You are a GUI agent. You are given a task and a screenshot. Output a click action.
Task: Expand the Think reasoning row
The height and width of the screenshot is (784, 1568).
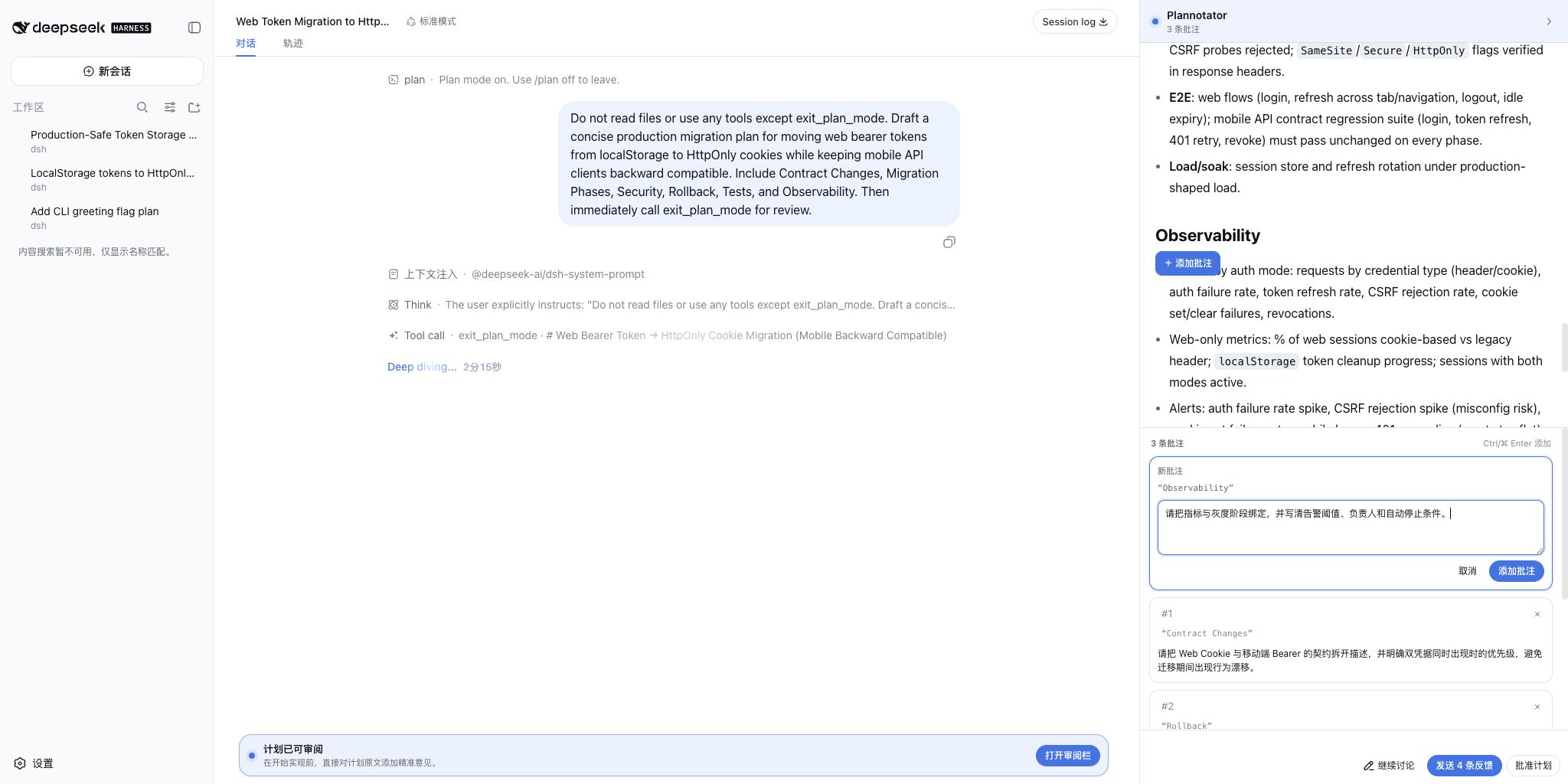pos(672,305)
